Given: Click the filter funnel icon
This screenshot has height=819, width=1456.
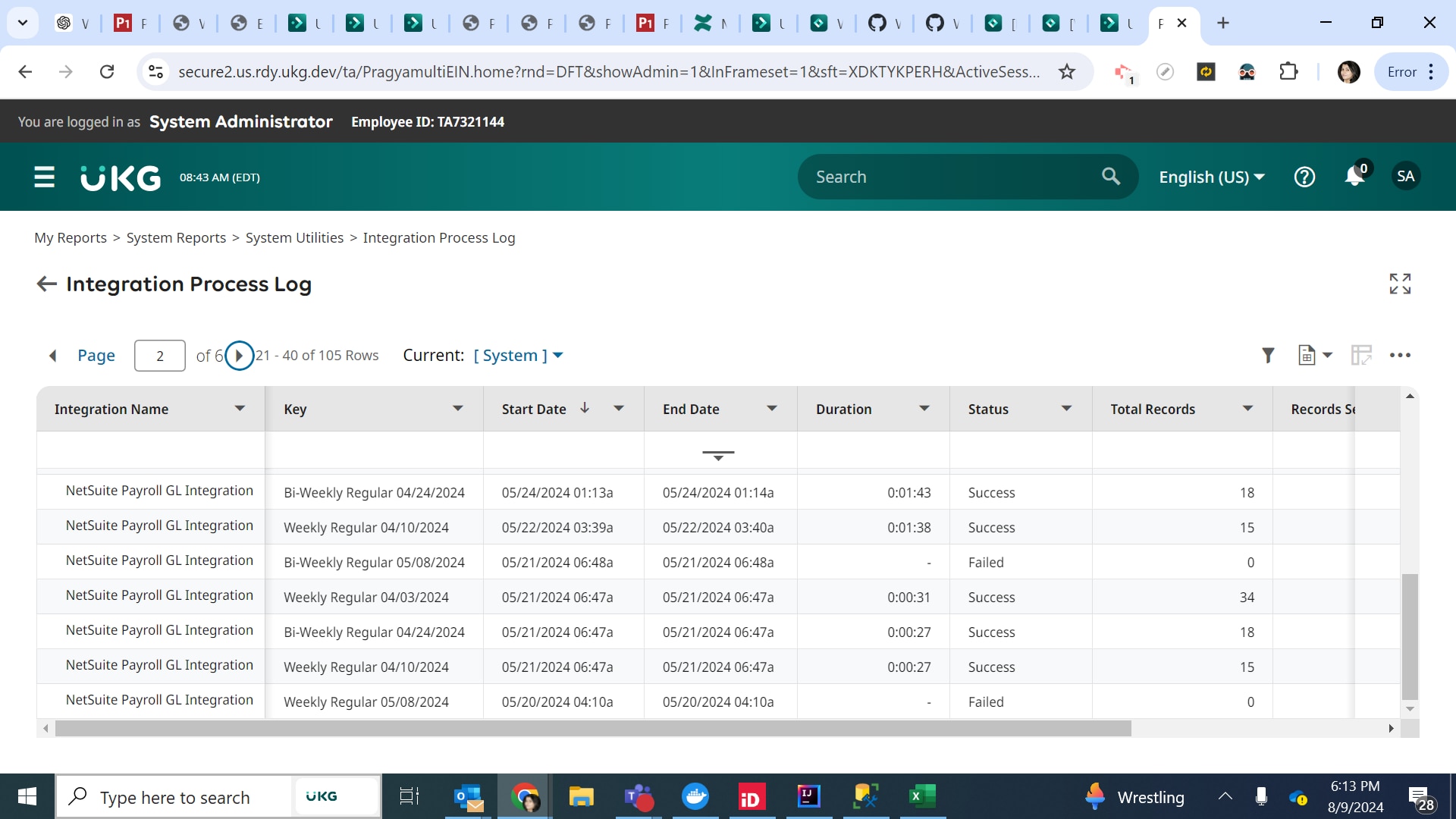Looking at the screenshot, I should [x=1268, y=355].
